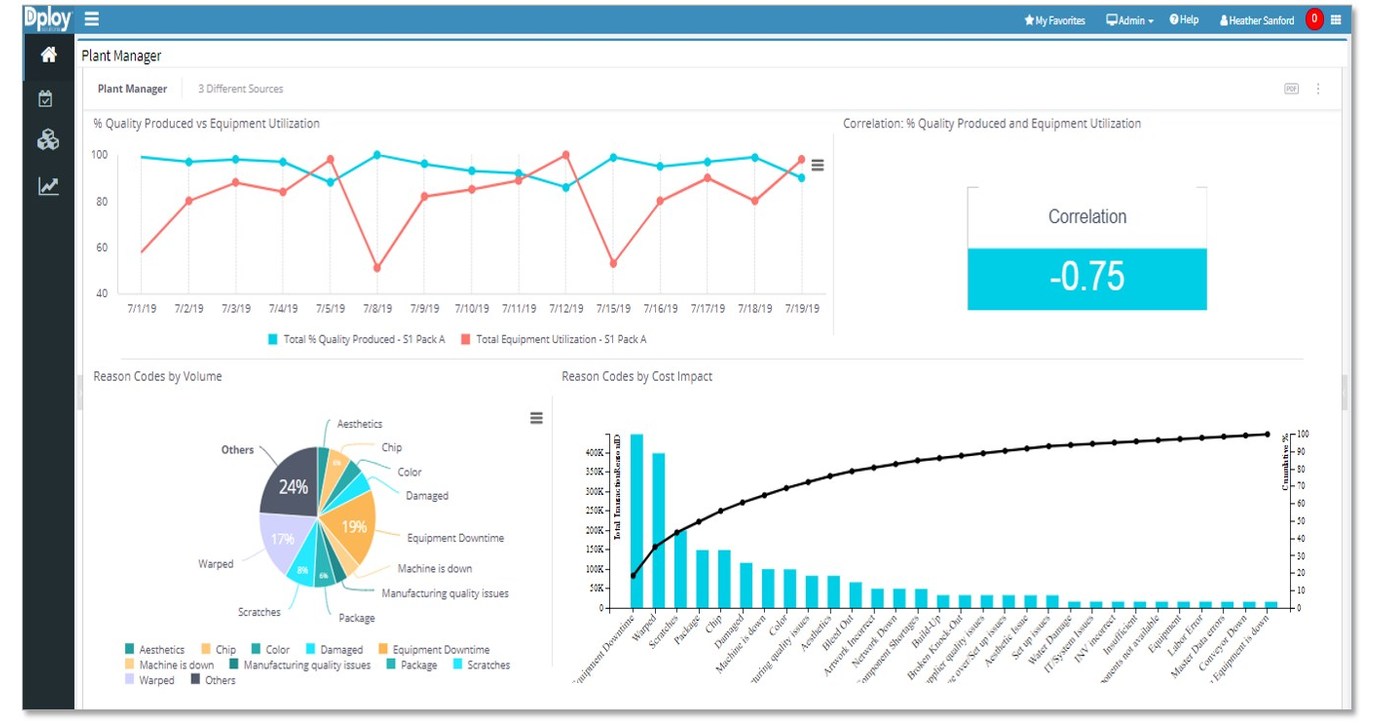Open My Favorites
The height and width of the screenshot is (723, 1381).
point(1055,19)
